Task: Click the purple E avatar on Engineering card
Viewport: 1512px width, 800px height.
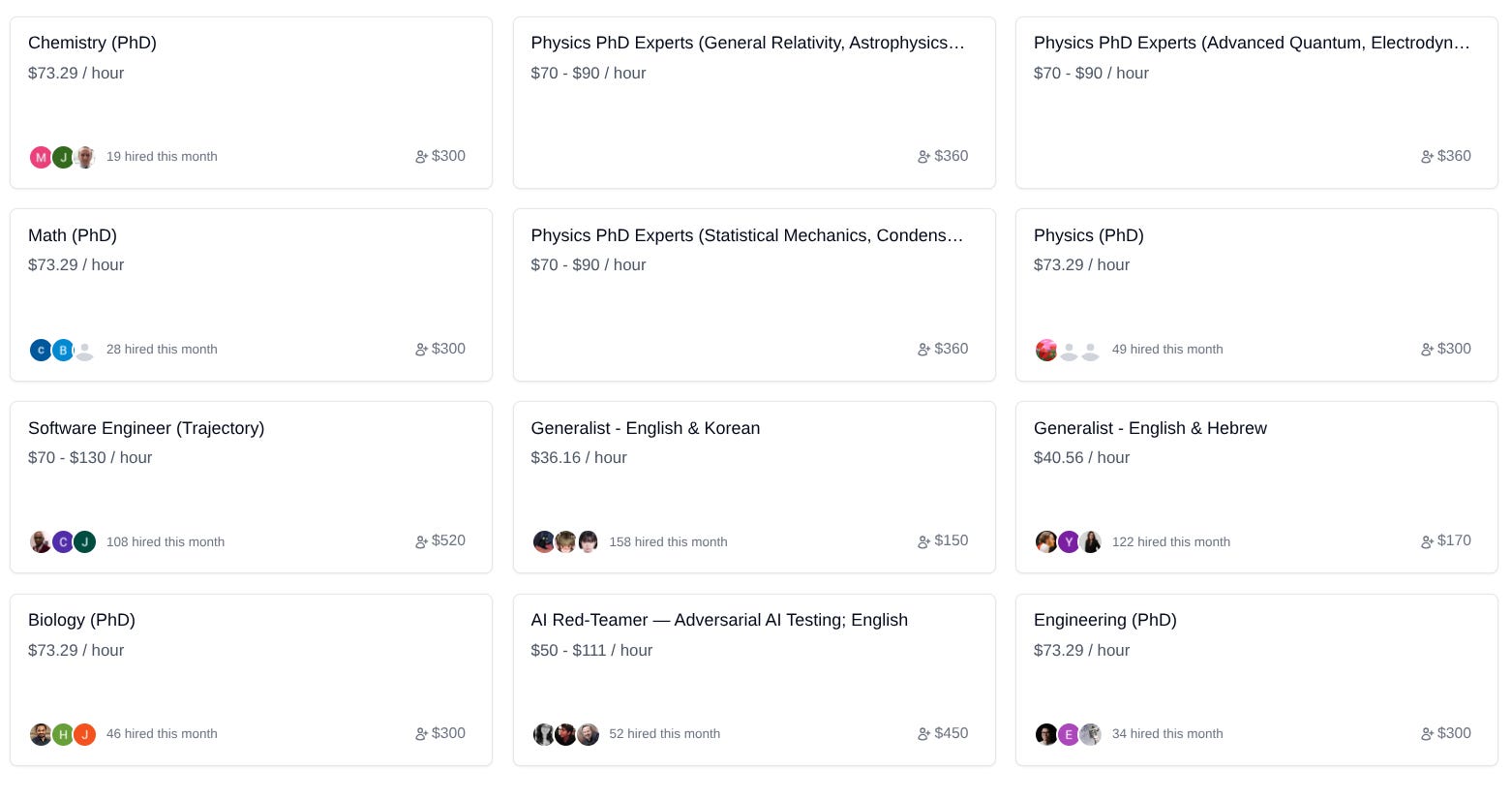Action: [1069, 734]
